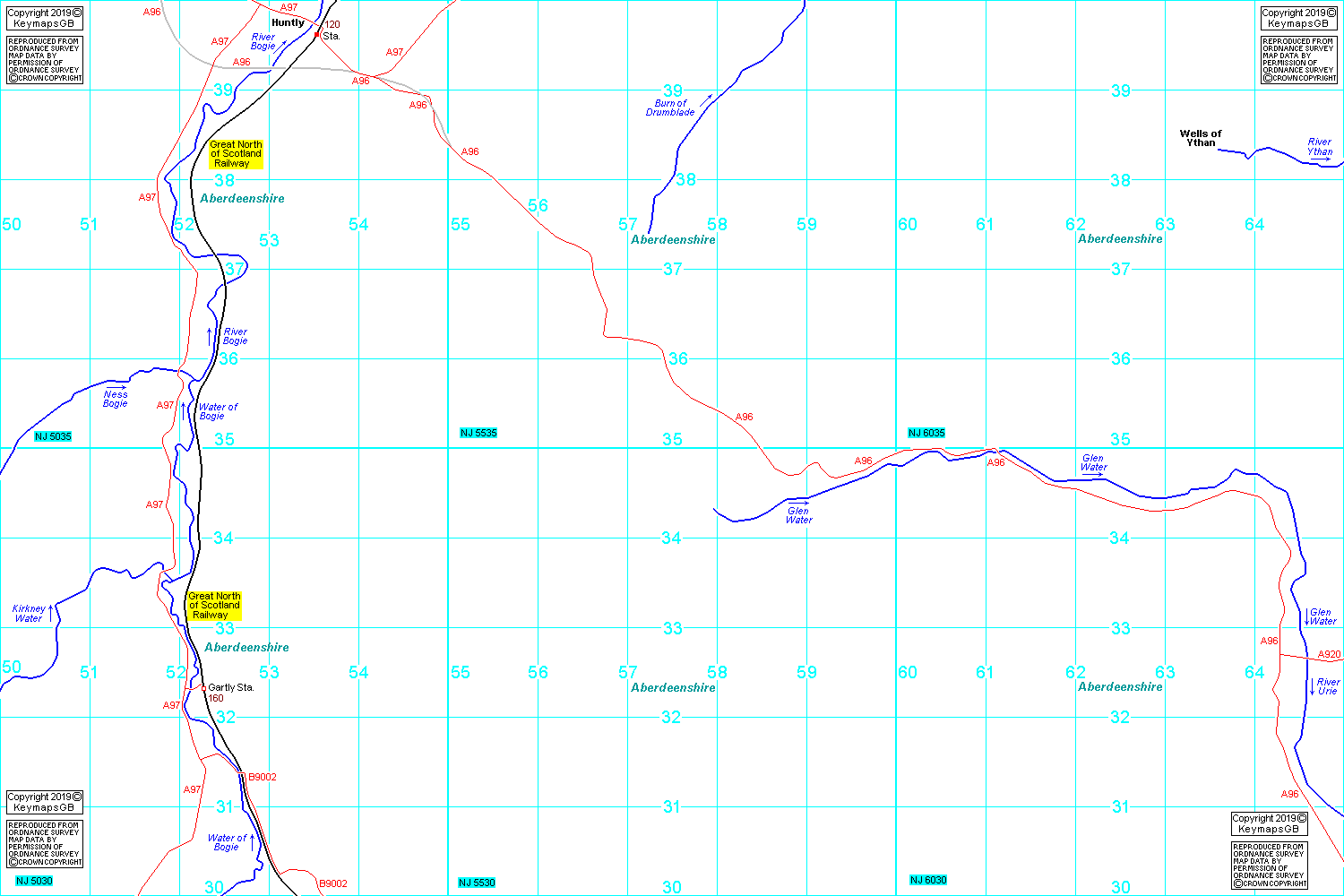This screenshot has width=1344, height=896.
Task: Select the Huntly town name label
Action: pos(288,22)
